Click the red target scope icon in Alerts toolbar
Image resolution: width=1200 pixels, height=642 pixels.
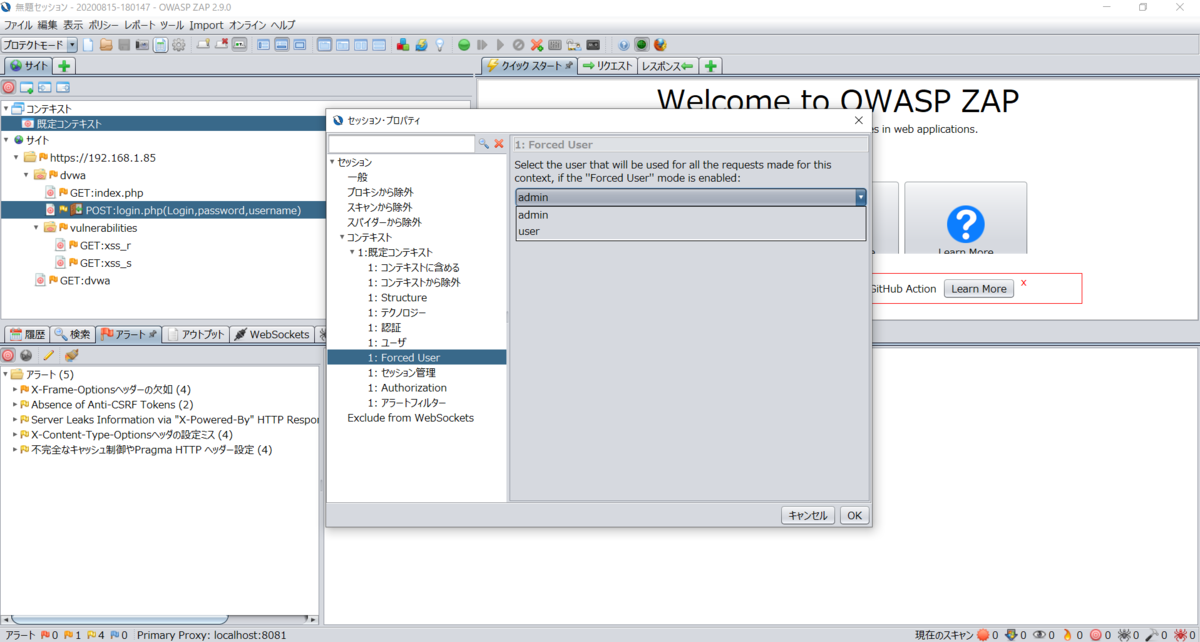coord(8,355)
